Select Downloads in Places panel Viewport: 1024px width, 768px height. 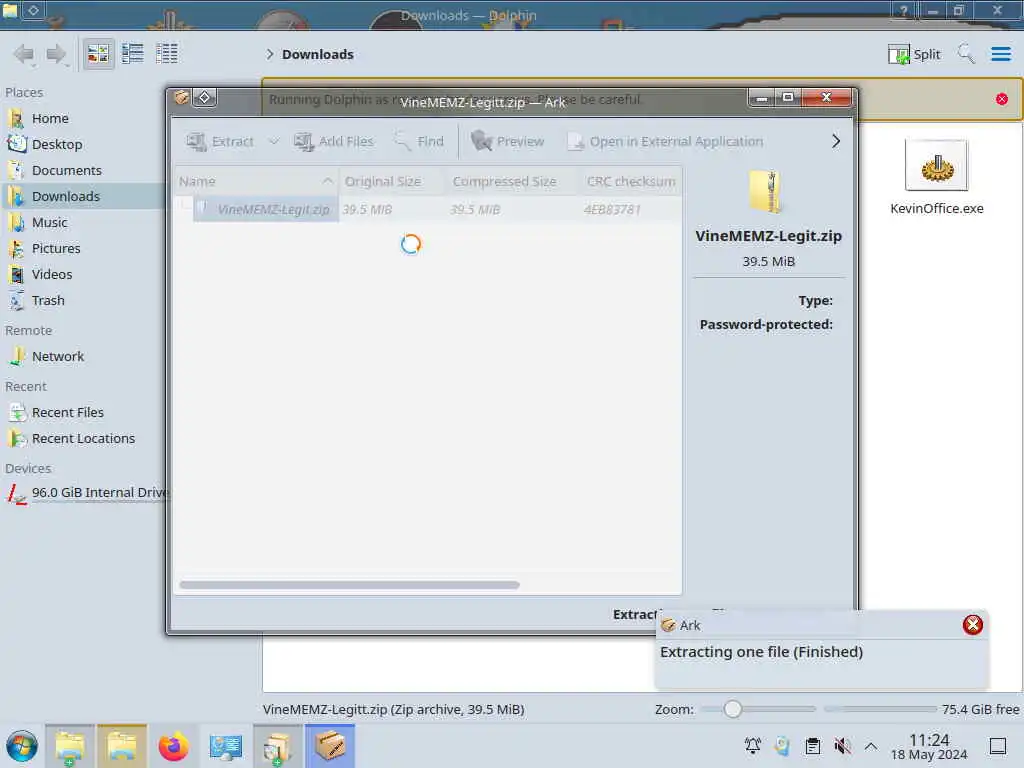(x=84, y=197)
